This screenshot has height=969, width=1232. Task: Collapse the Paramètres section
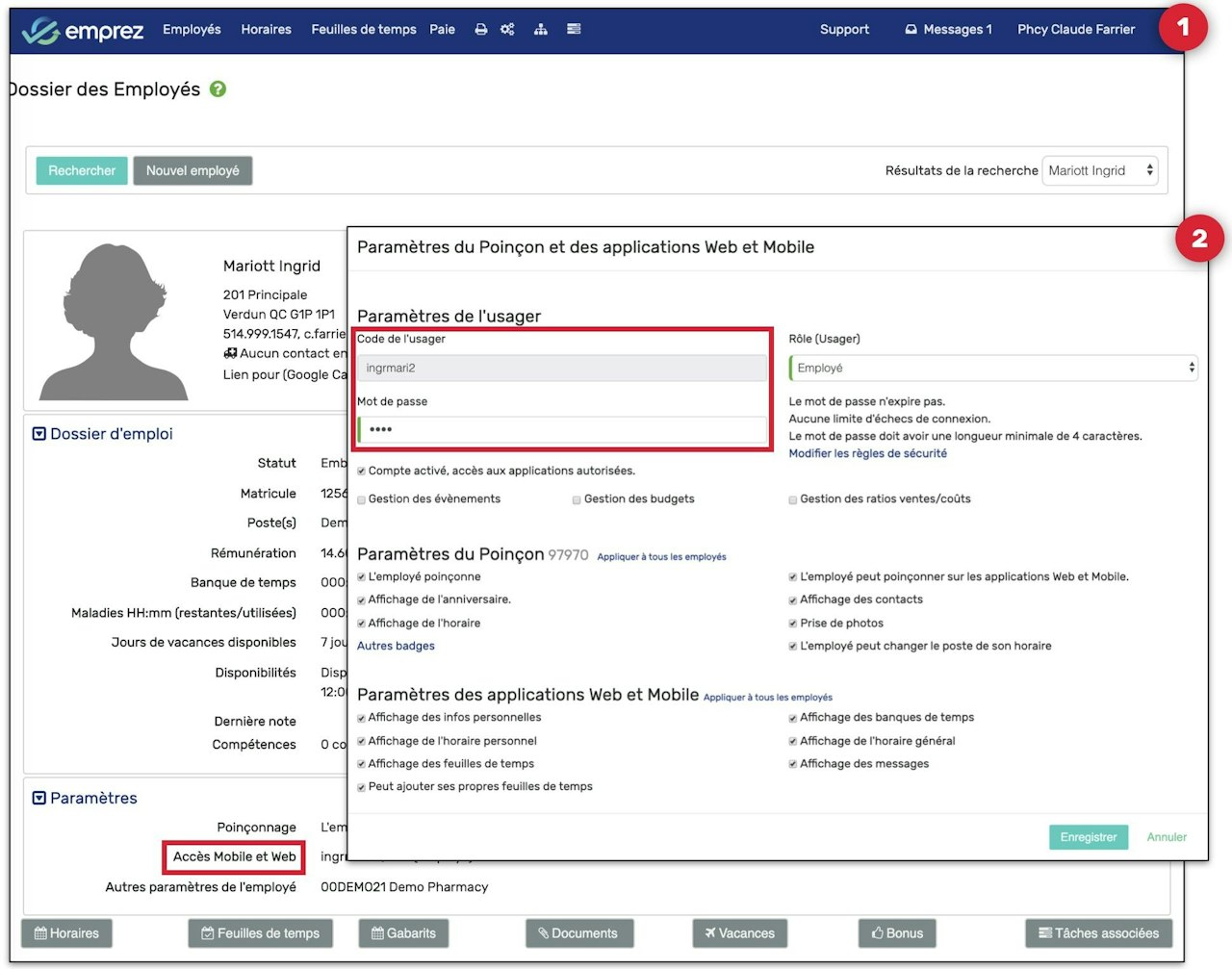click(39, 798)
